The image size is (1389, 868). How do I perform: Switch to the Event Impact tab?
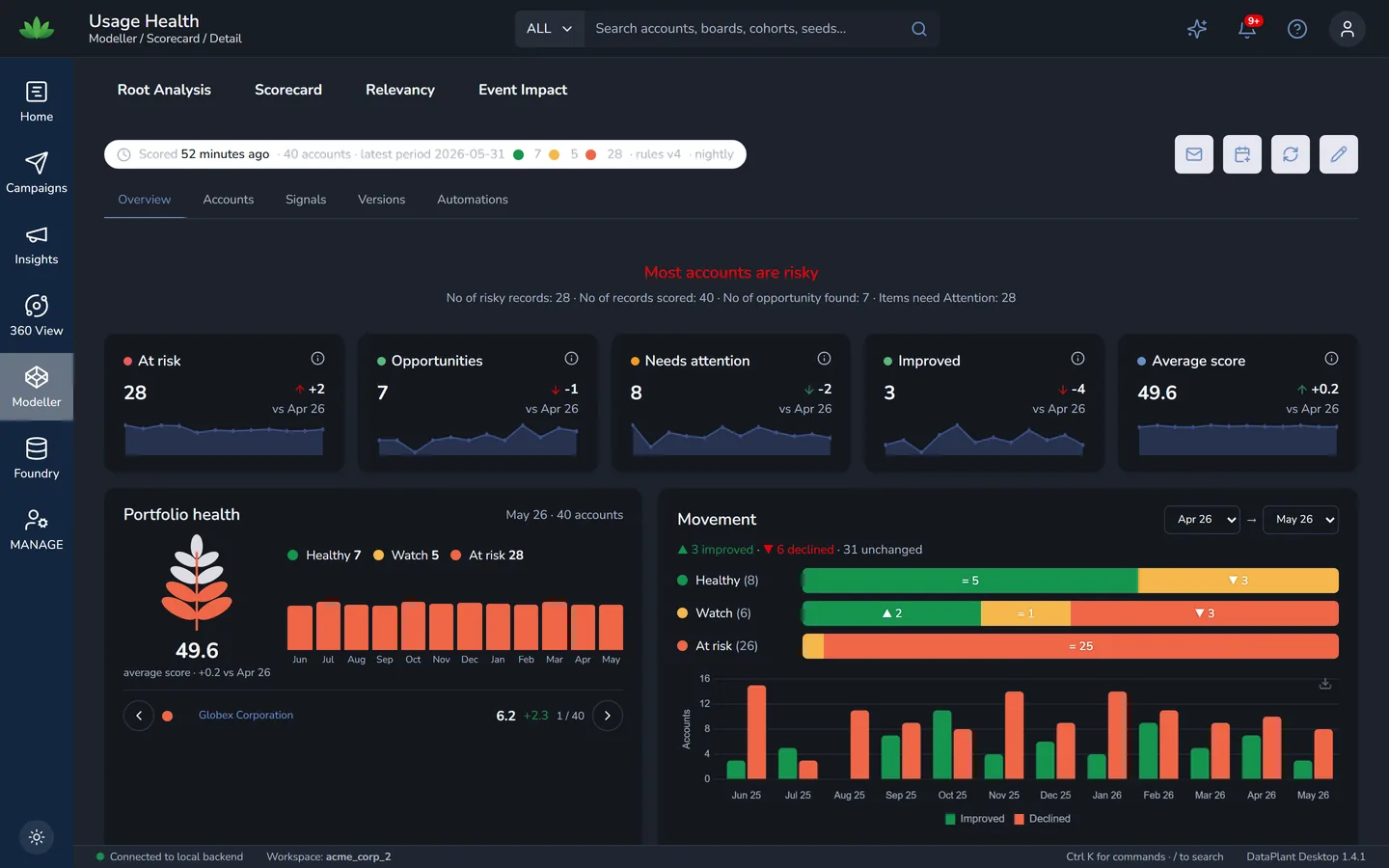pyautogui.click(x=523, y=90)
